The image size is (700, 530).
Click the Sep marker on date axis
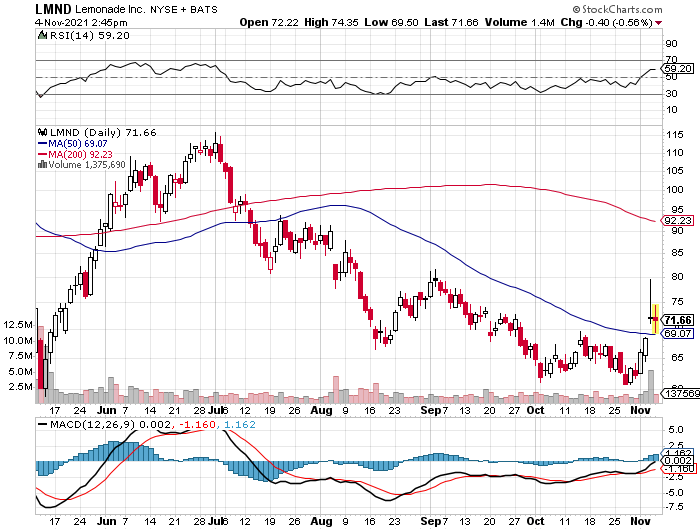(x=431, y=410)
